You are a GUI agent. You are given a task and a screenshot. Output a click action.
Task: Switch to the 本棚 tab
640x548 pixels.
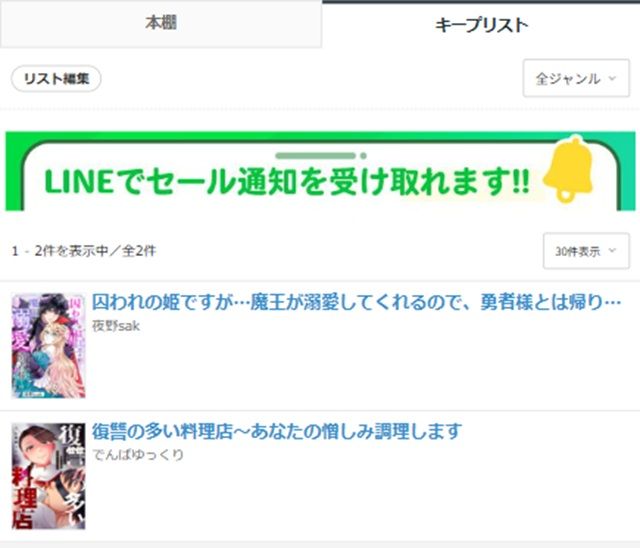pos(160,24)
